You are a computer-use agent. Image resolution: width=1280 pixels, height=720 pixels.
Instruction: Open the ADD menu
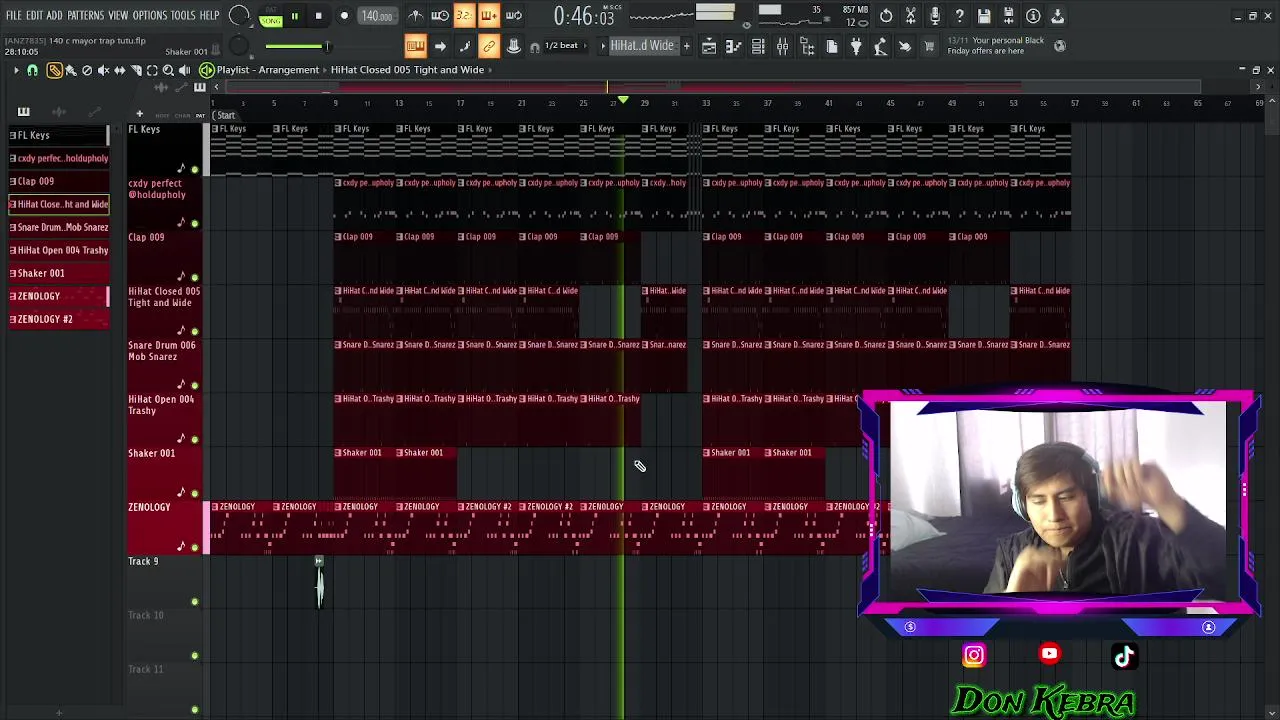tap(54, 16)
